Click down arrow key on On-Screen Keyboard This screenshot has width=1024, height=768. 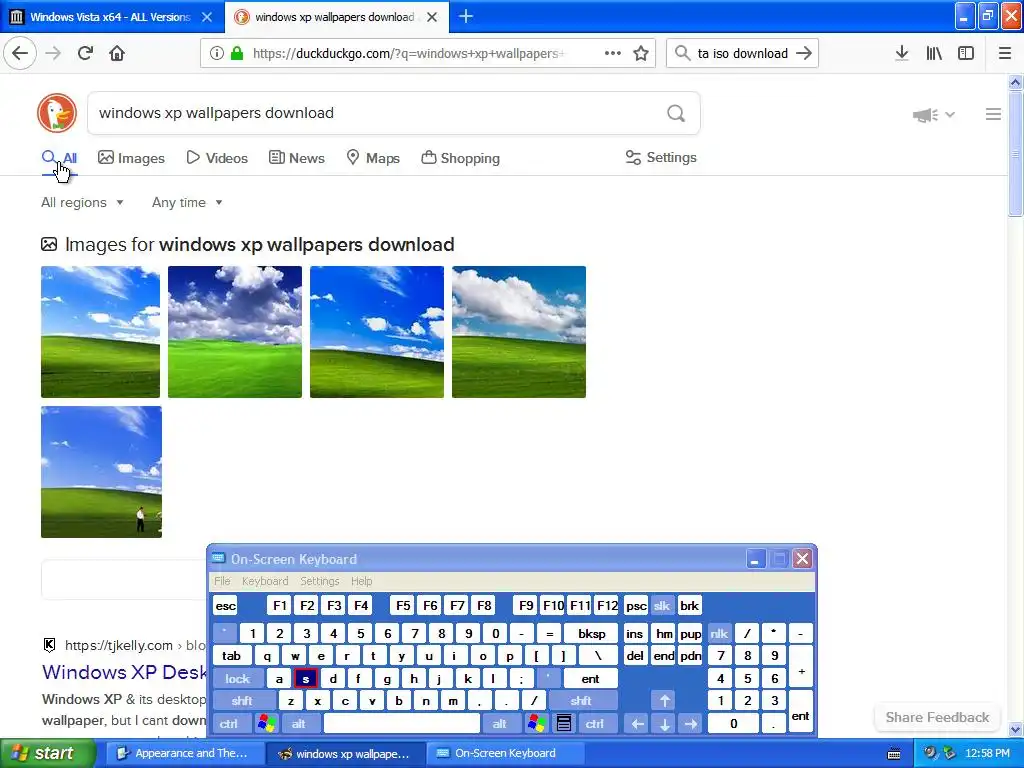click(664, 724)
